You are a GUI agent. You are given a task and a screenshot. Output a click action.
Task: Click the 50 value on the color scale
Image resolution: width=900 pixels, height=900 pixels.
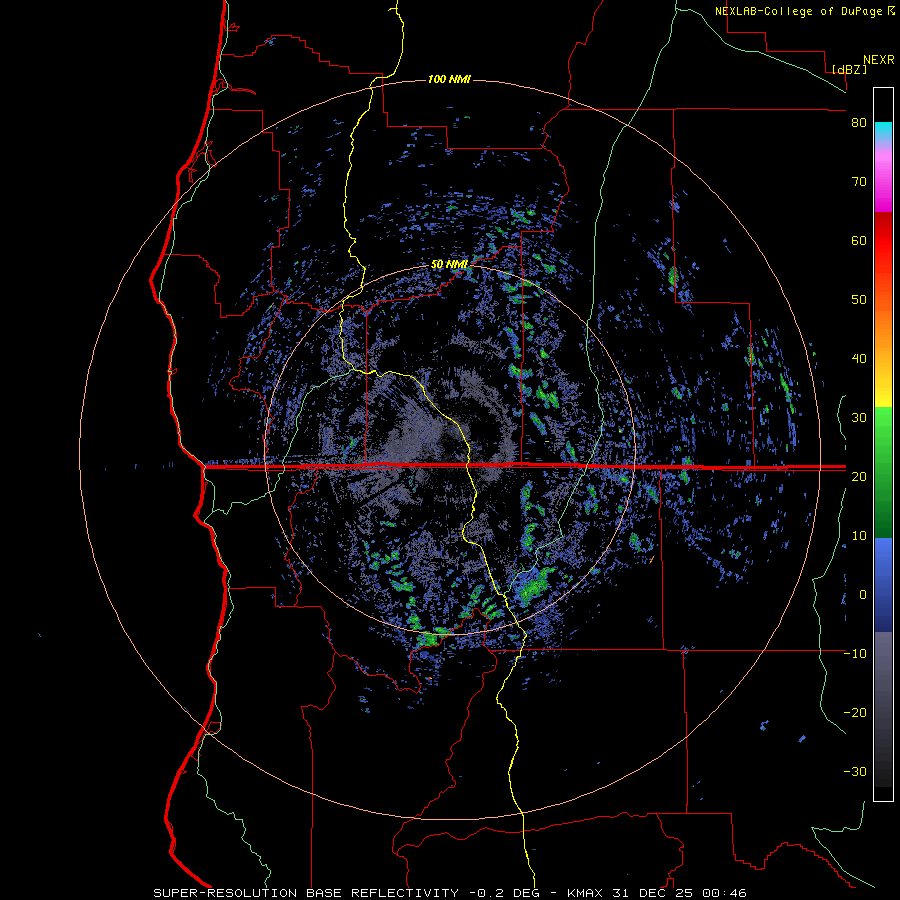pyautogui.click(x=859, y=300)
